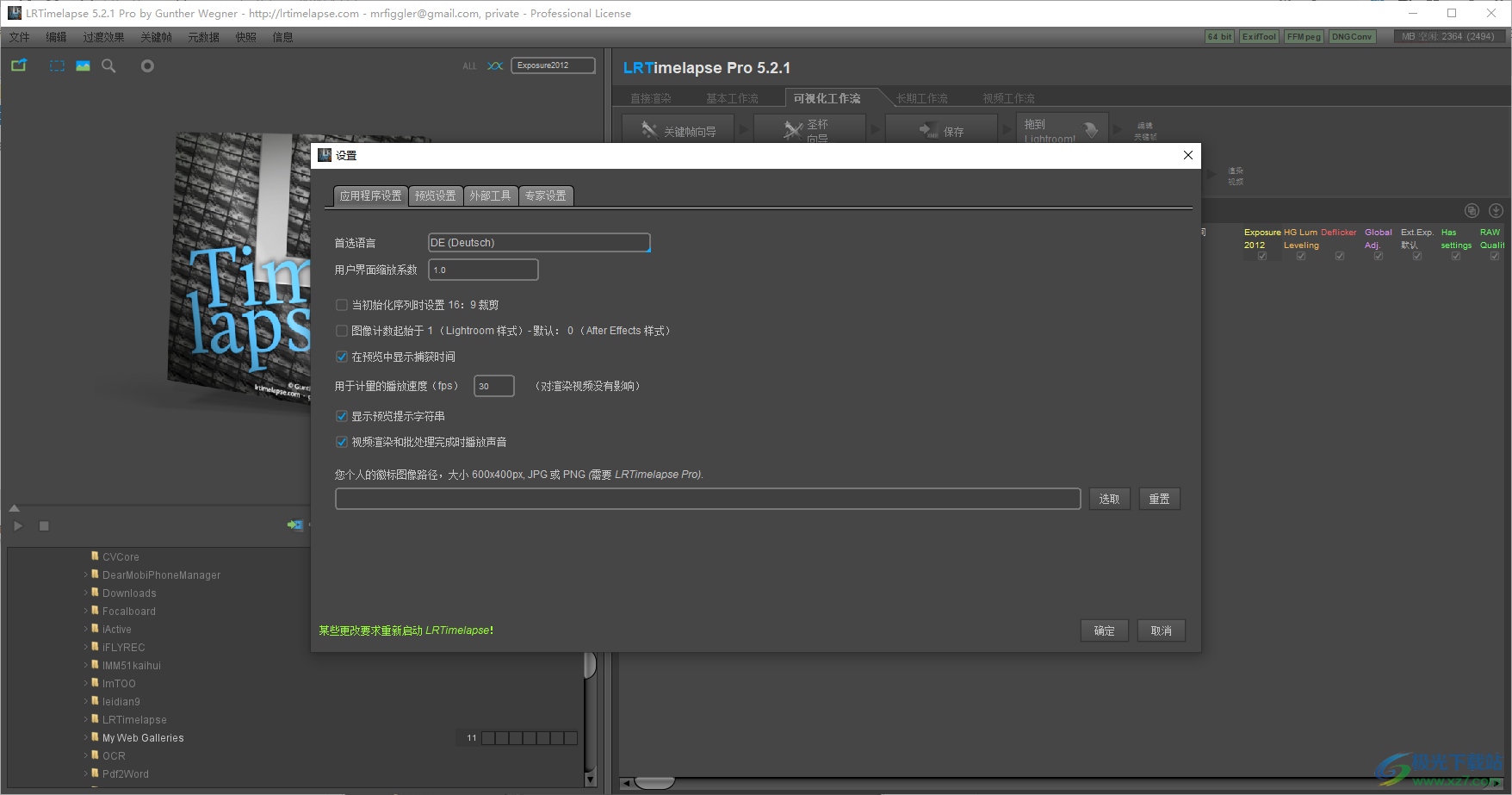Viewport: 1512px width, 795px height.
Task: Click the import-to-filmstrip arrow icon
Action: [294, 525]
